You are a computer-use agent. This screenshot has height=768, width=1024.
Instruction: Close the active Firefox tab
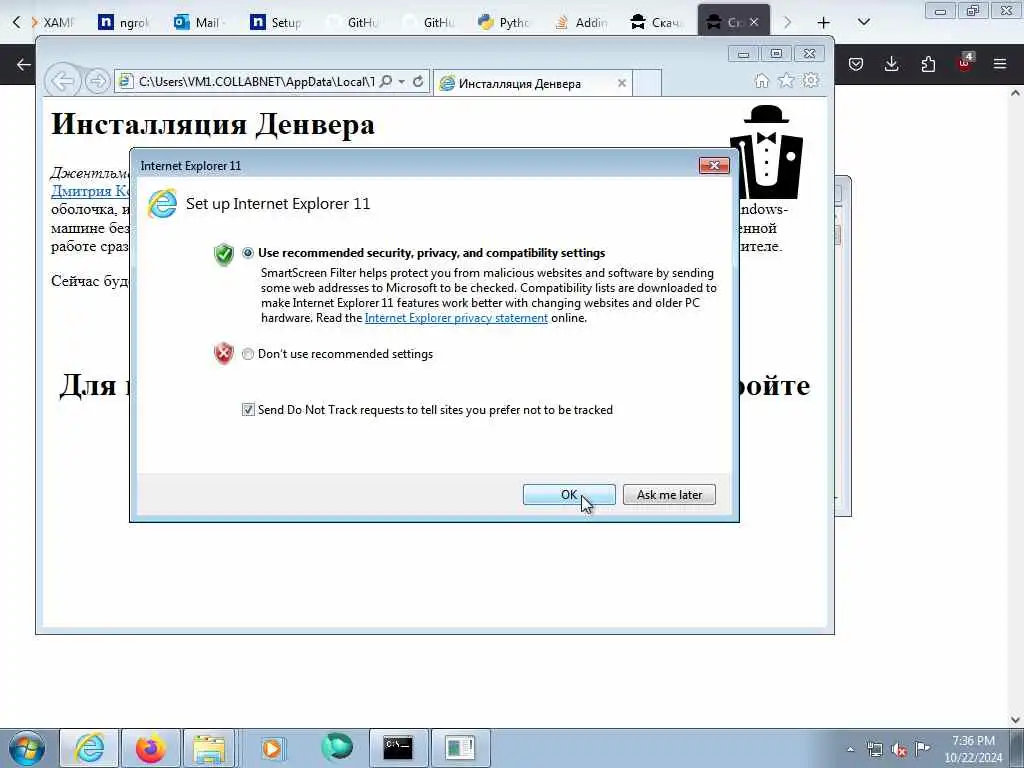pos(754,22)
